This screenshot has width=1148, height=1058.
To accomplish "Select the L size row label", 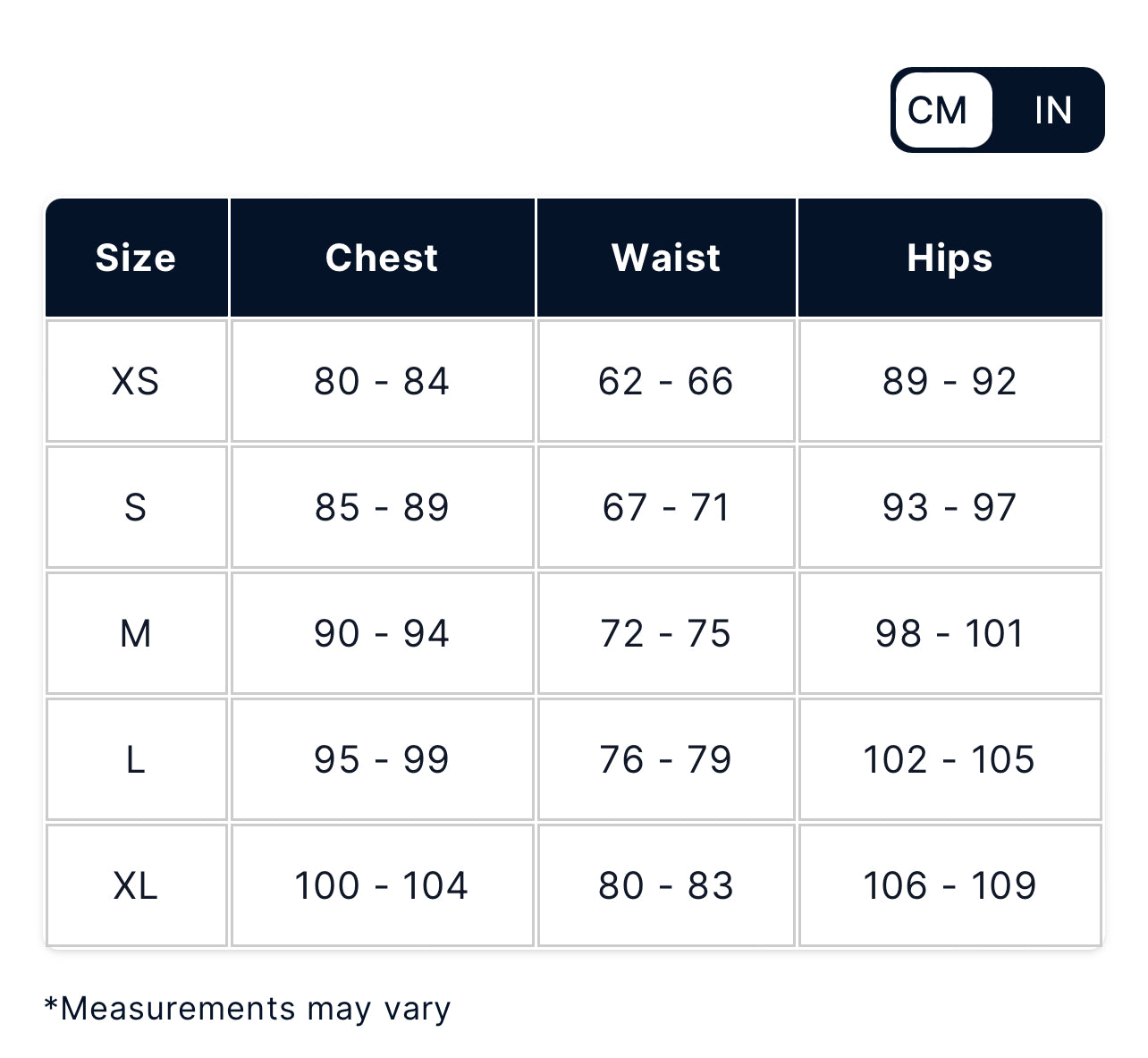I will [136, 759].
